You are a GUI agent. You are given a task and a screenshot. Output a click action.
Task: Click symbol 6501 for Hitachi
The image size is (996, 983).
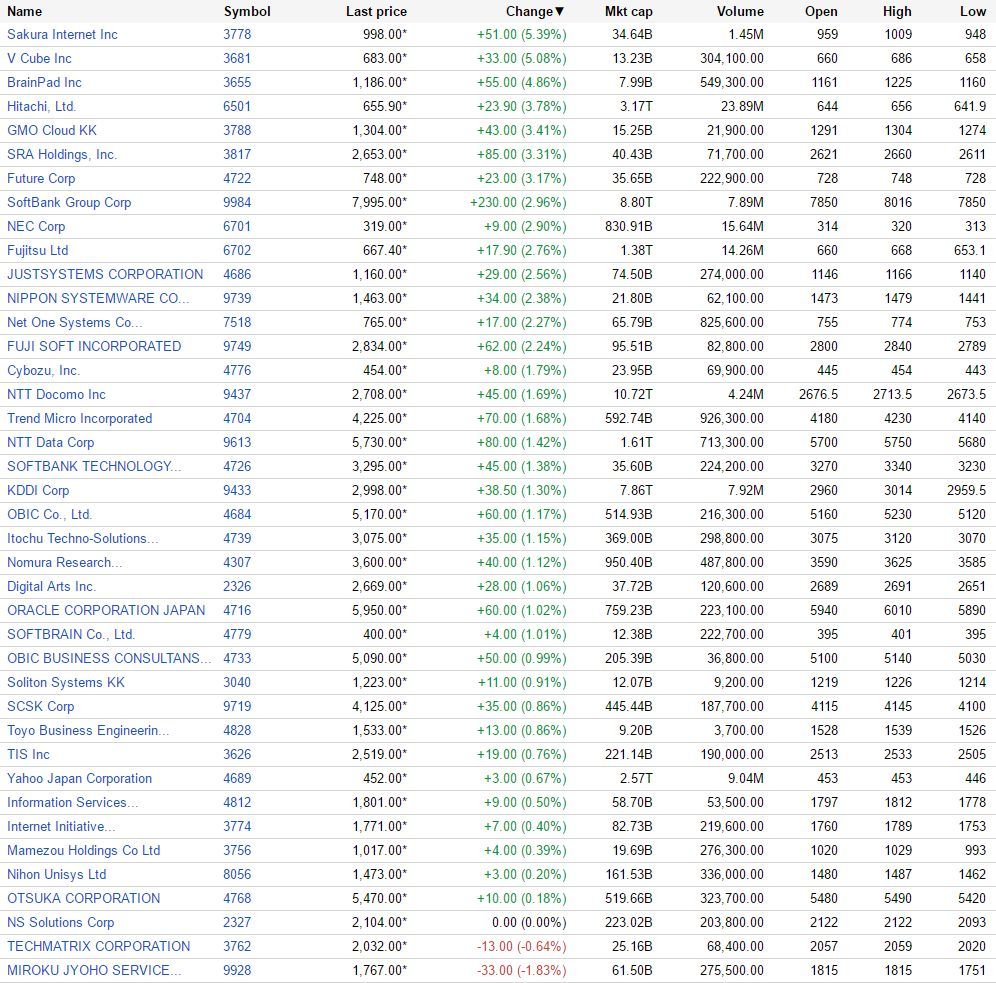pos(237,107)
